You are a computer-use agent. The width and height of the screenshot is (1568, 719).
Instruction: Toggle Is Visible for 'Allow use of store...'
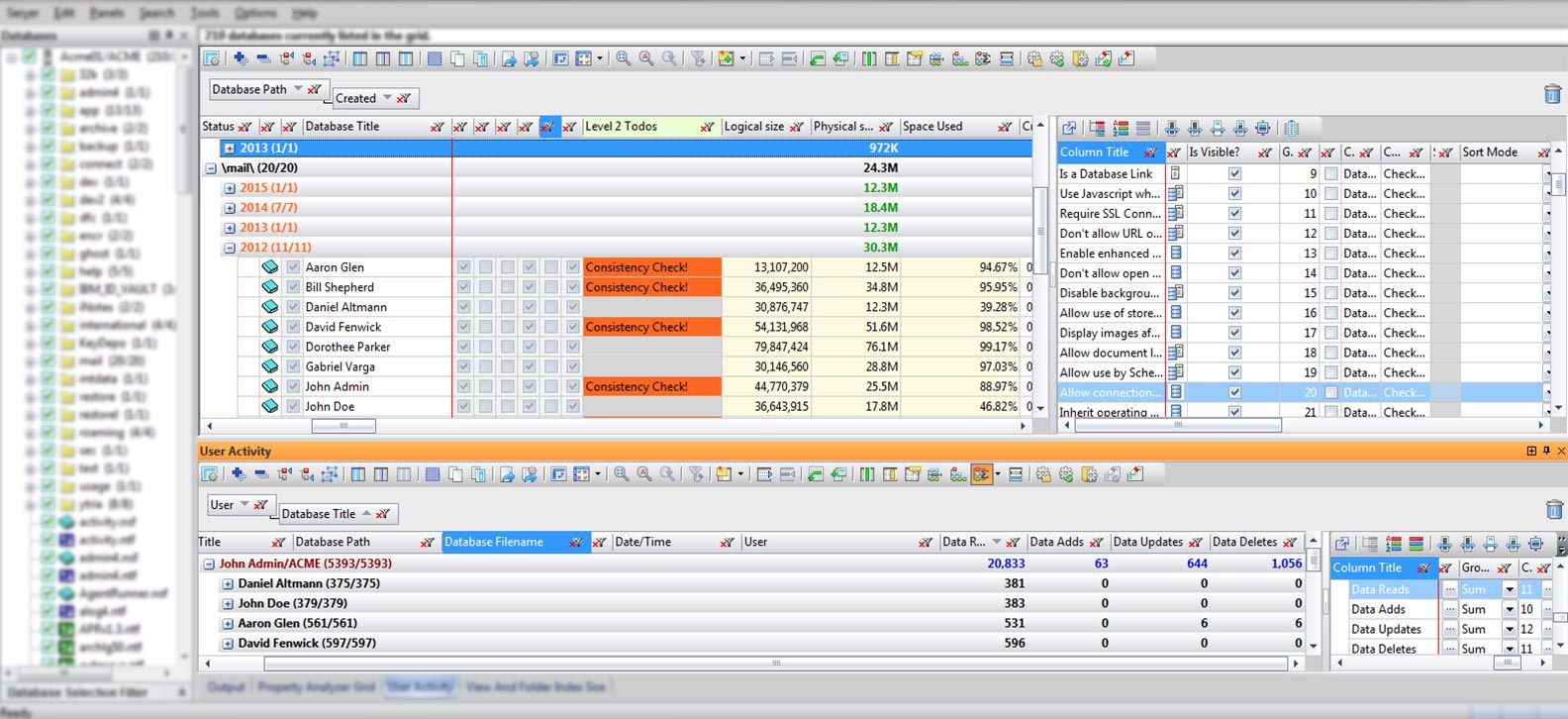(x=1234, y=313)
